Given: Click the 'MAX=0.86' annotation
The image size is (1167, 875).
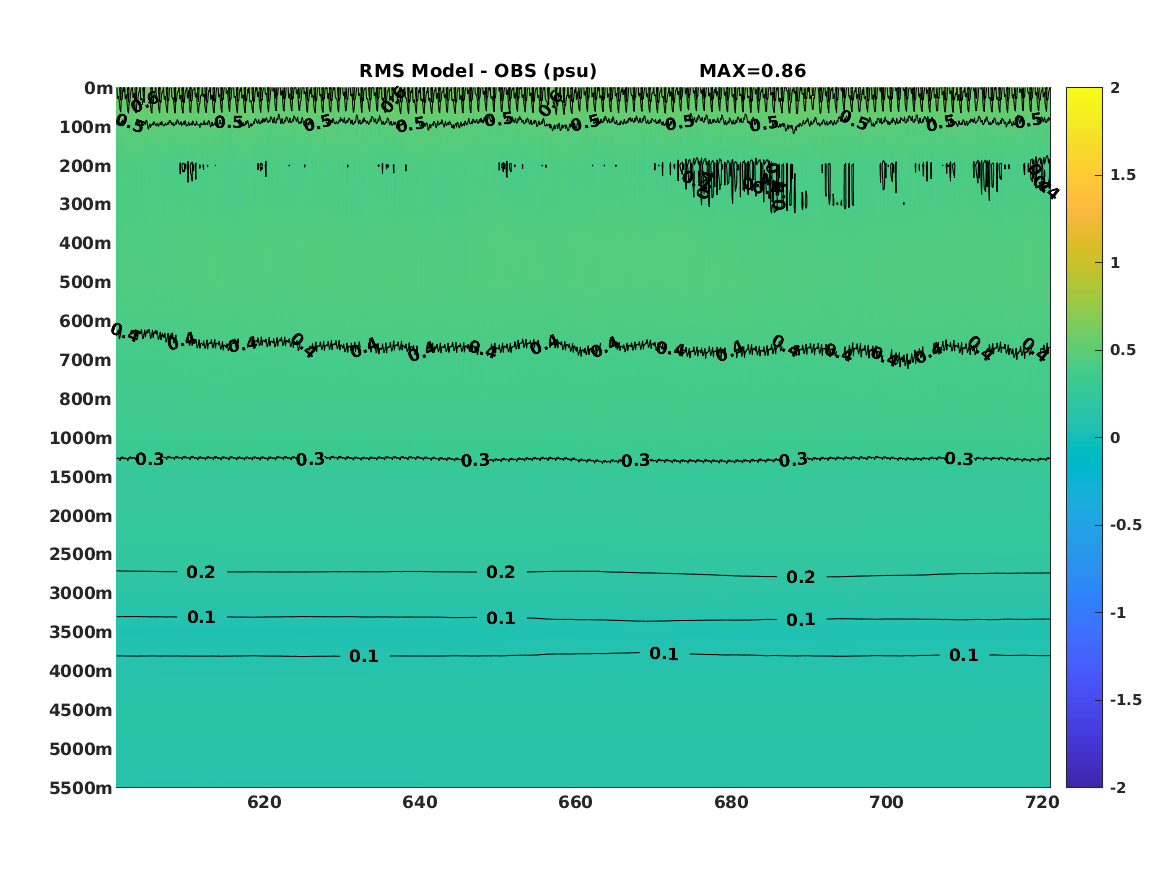Looking at the screenshot, I should click(x=752, y=71).
